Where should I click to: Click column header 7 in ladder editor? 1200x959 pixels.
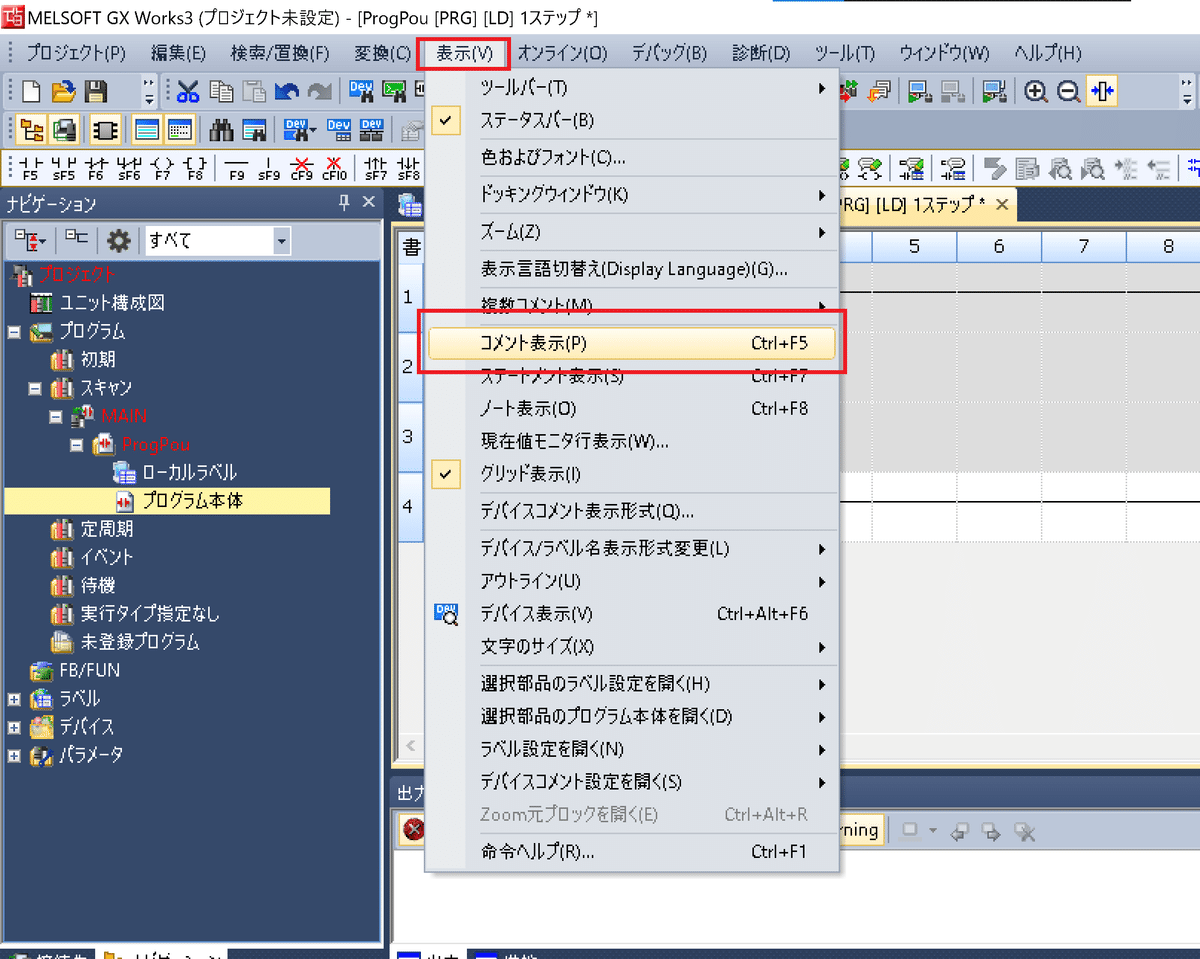(x=1084, y=246)
